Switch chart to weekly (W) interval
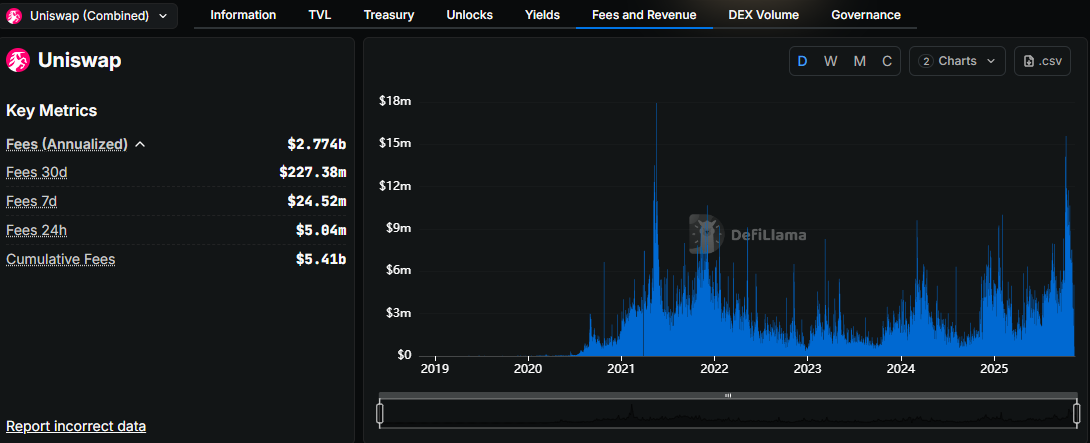The image size is (1090, 443). (831, 61)
